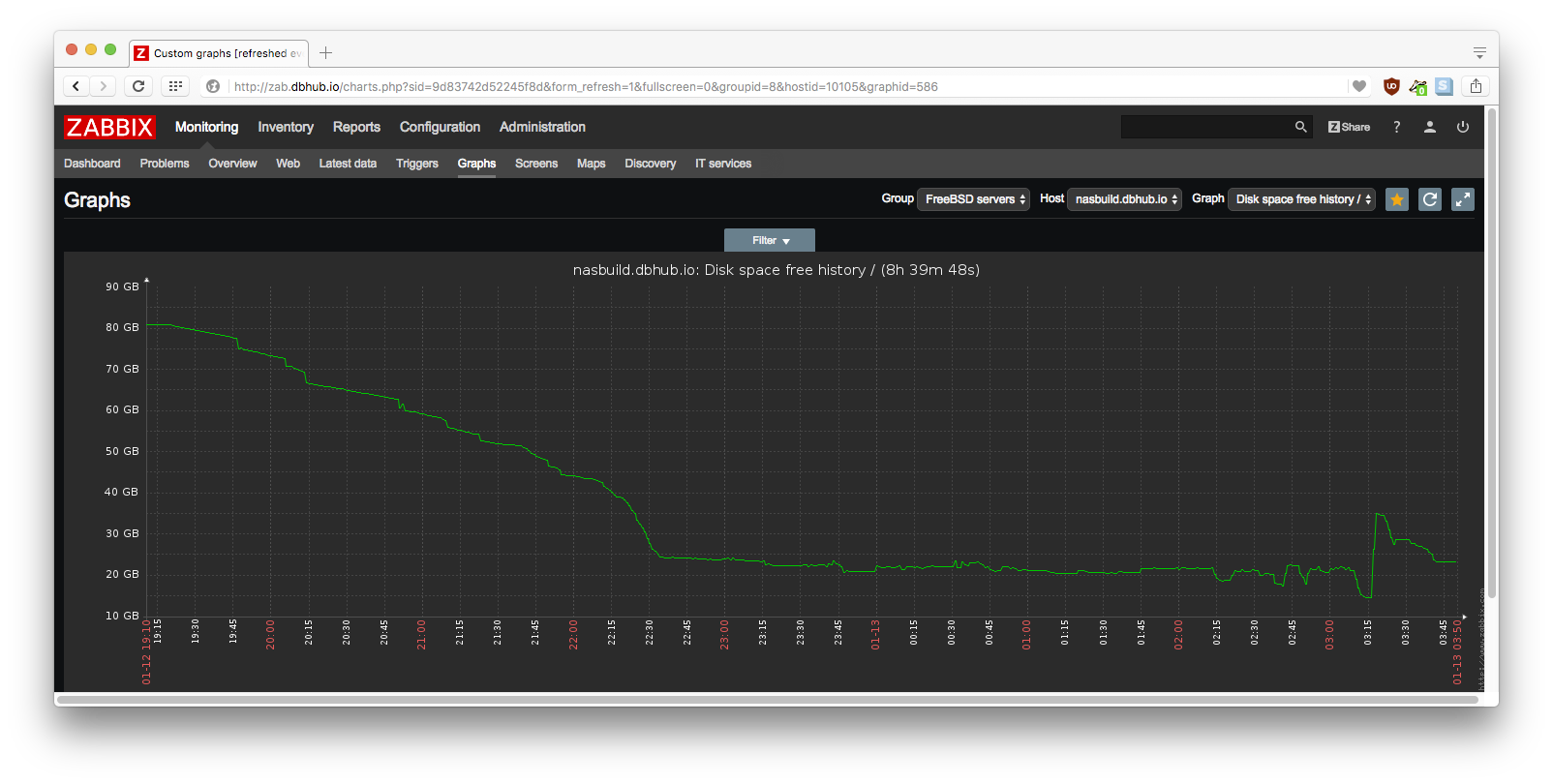Toggle fullscreen mode for the graph
This screenshot has width=1553, height=784.
pyautogui.click(x=1462, y=199)
